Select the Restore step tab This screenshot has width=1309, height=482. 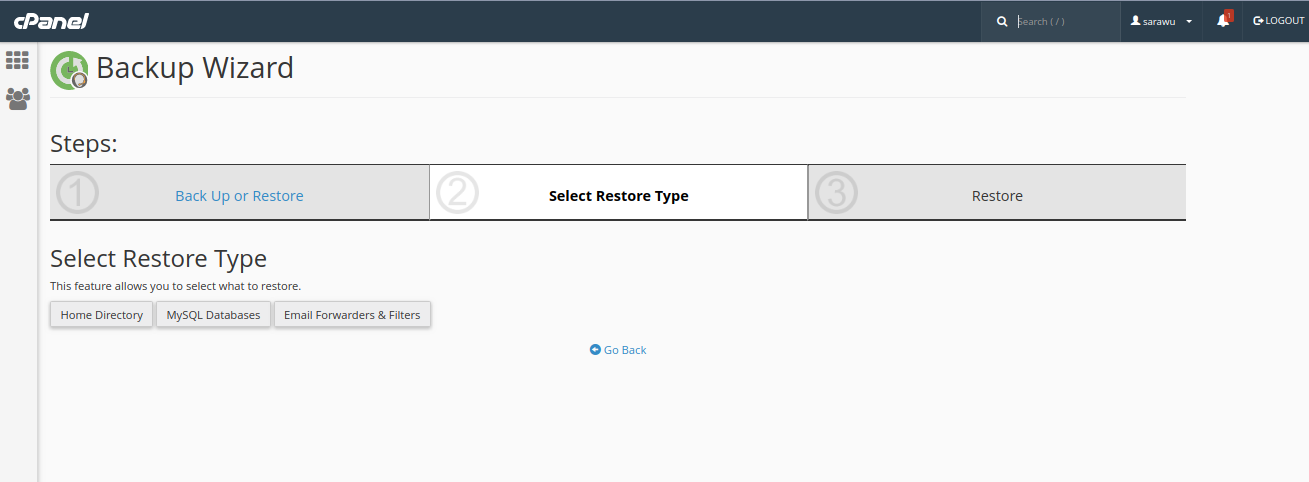(x=997, y=196)
